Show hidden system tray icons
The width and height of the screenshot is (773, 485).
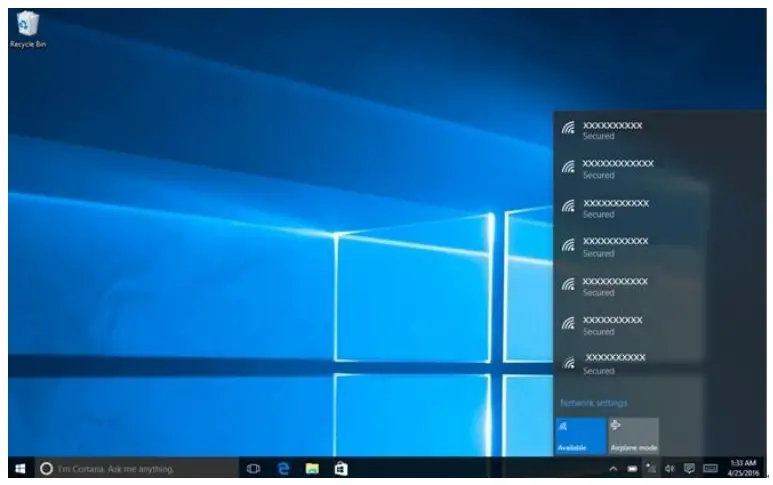tap(613, 469)
